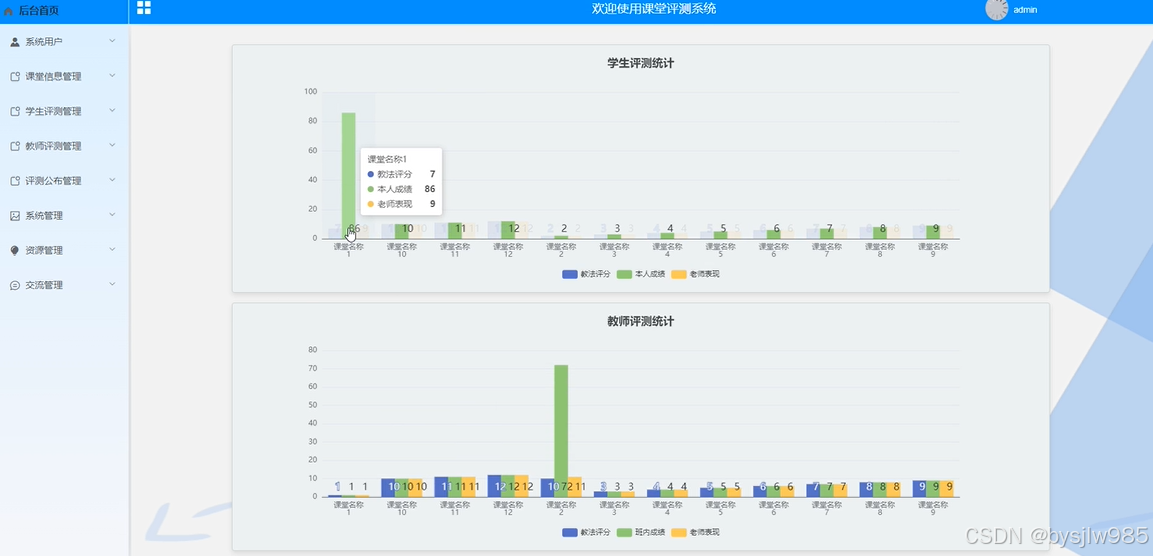Expand the 评测公布管理 chevron
This screenshot has width=1153, height=556.
[113, 179]
